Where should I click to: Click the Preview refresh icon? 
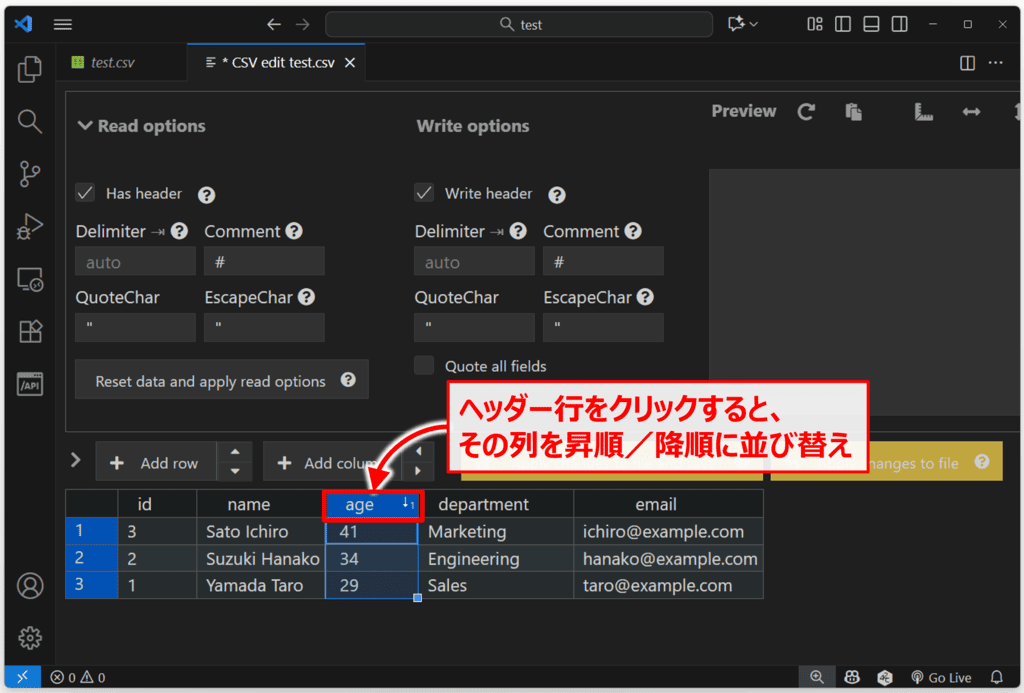806,112
